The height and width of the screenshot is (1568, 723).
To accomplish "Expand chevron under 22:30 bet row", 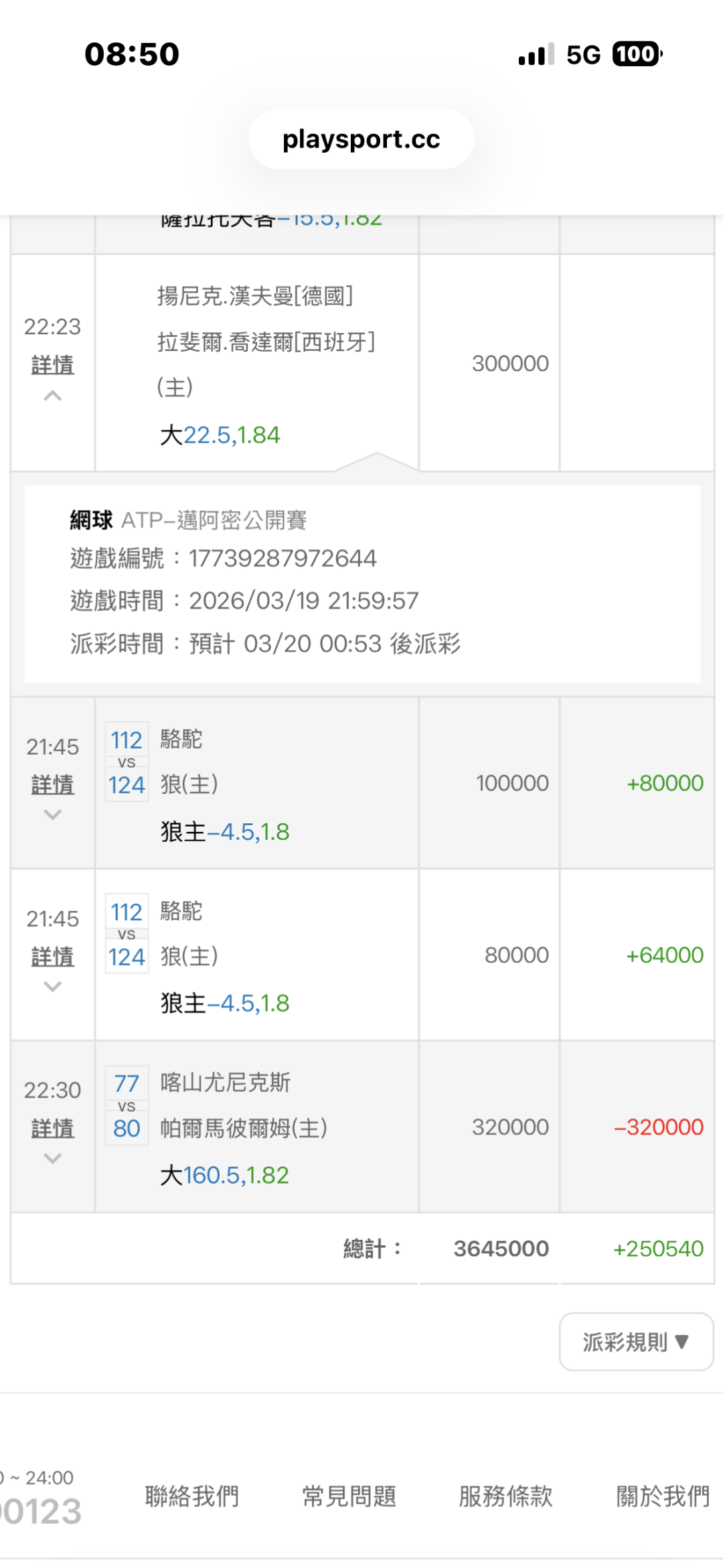I will click(x=53, y=1158).
